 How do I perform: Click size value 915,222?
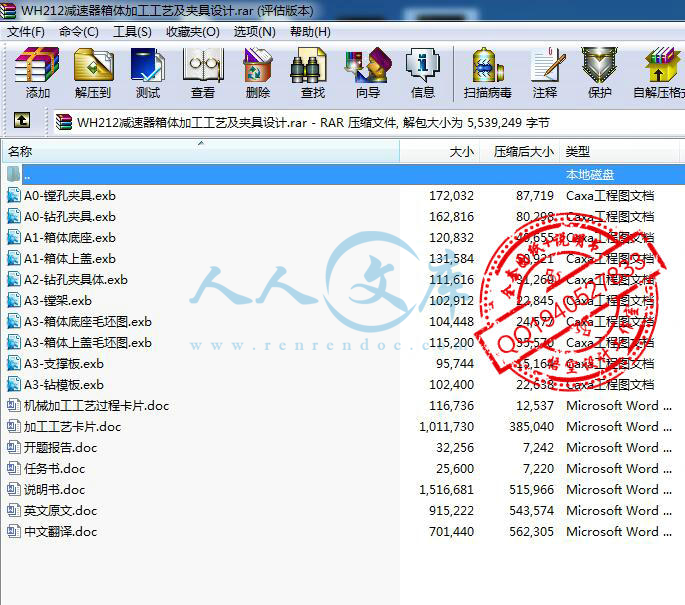click(x=451, y=510)
